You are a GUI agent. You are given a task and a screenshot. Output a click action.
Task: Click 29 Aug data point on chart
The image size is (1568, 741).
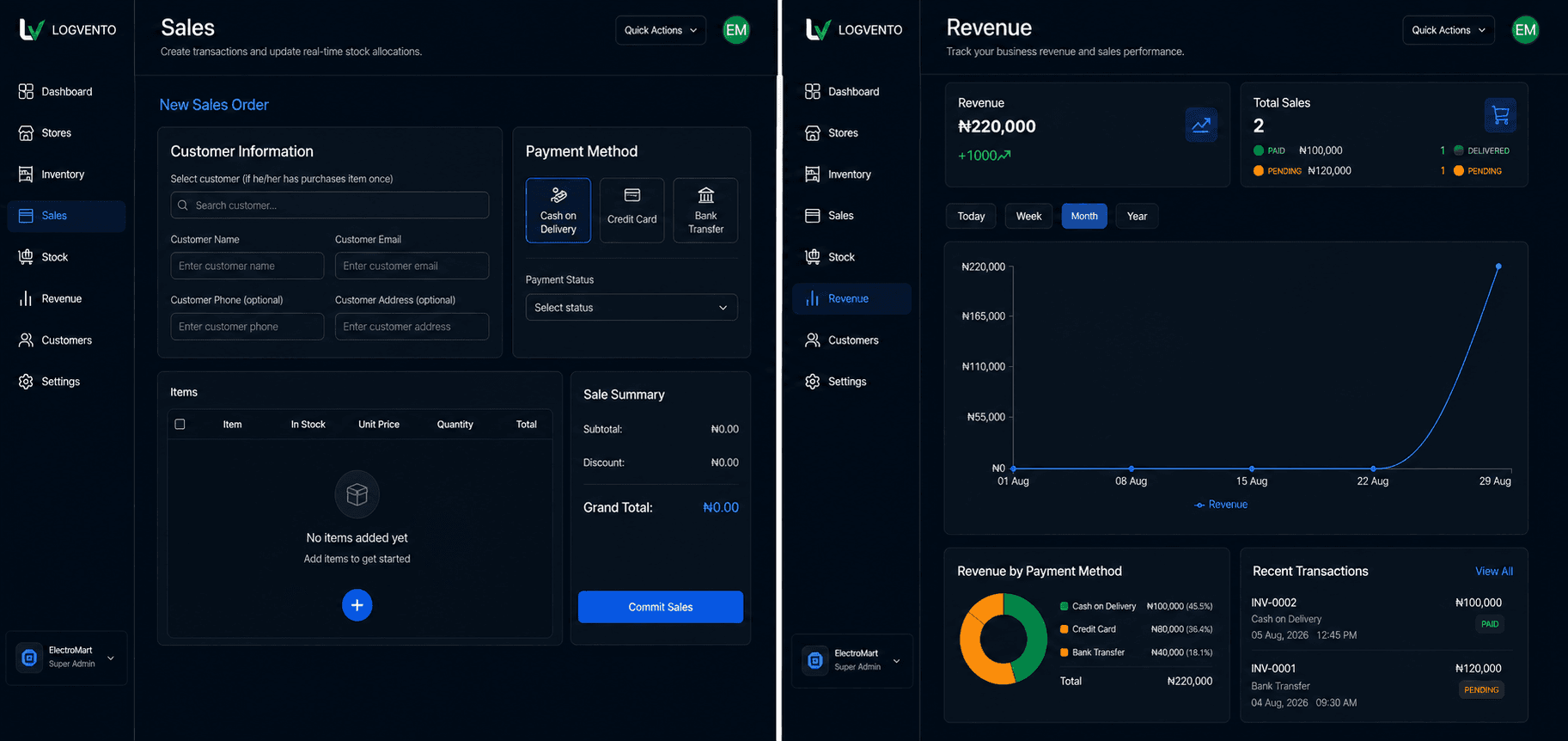click(1498, 266)
